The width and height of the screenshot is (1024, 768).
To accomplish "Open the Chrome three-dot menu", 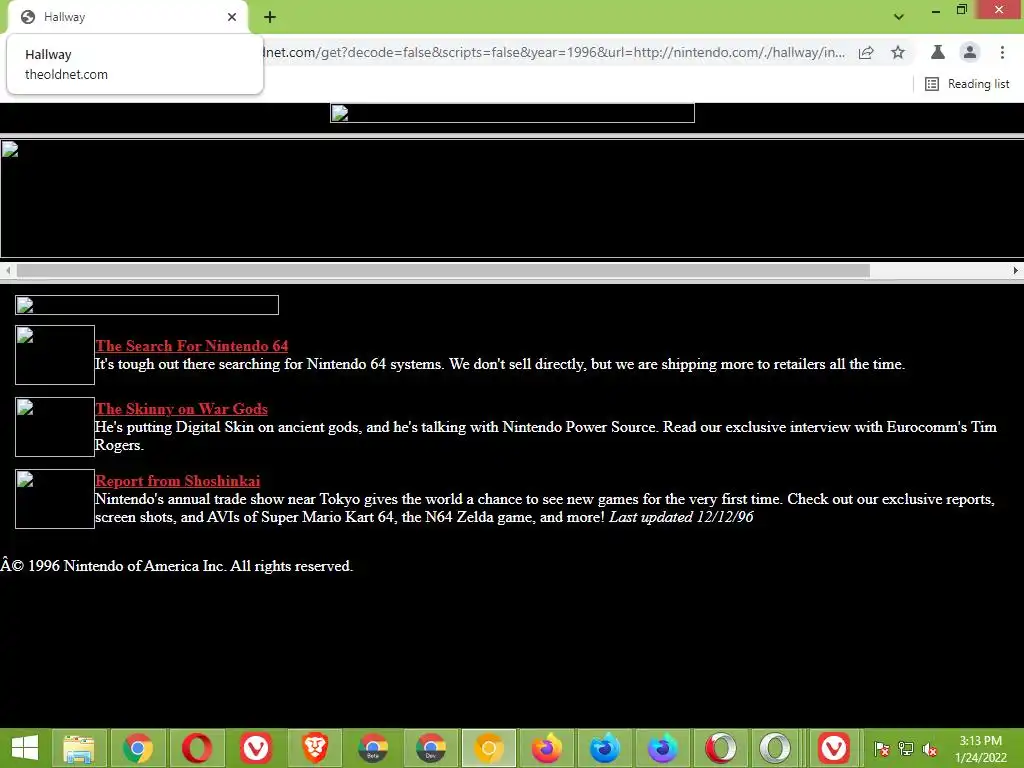I will click(x=1002, y=52).
